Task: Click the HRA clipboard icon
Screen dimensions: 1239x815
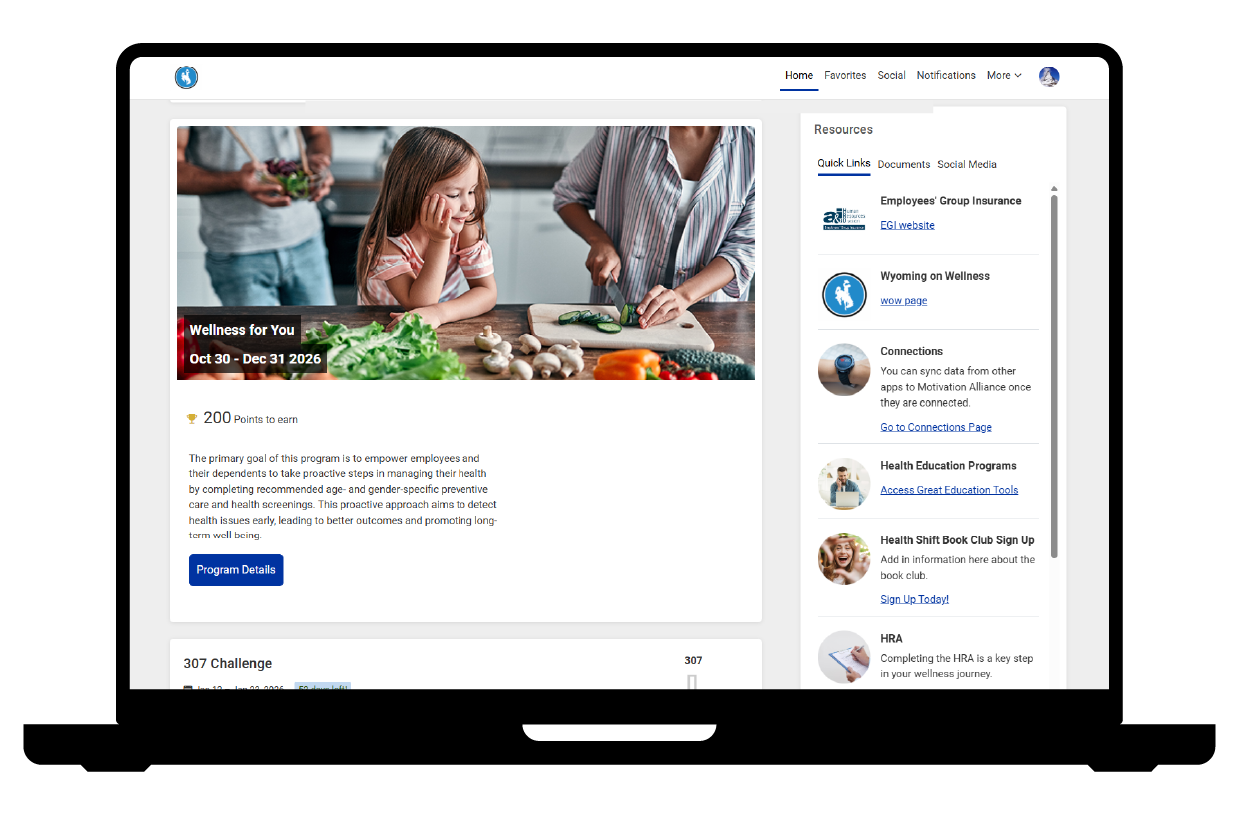Action: 843,657
